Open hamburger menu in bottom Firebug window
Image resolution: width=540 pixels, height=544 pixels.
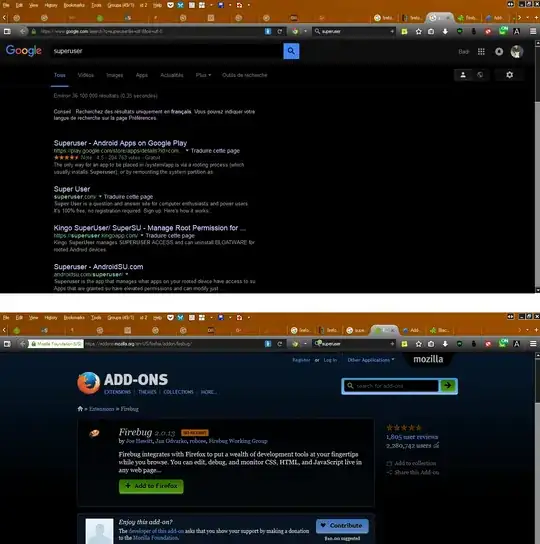pyautogui.click(x=533, y=344)
